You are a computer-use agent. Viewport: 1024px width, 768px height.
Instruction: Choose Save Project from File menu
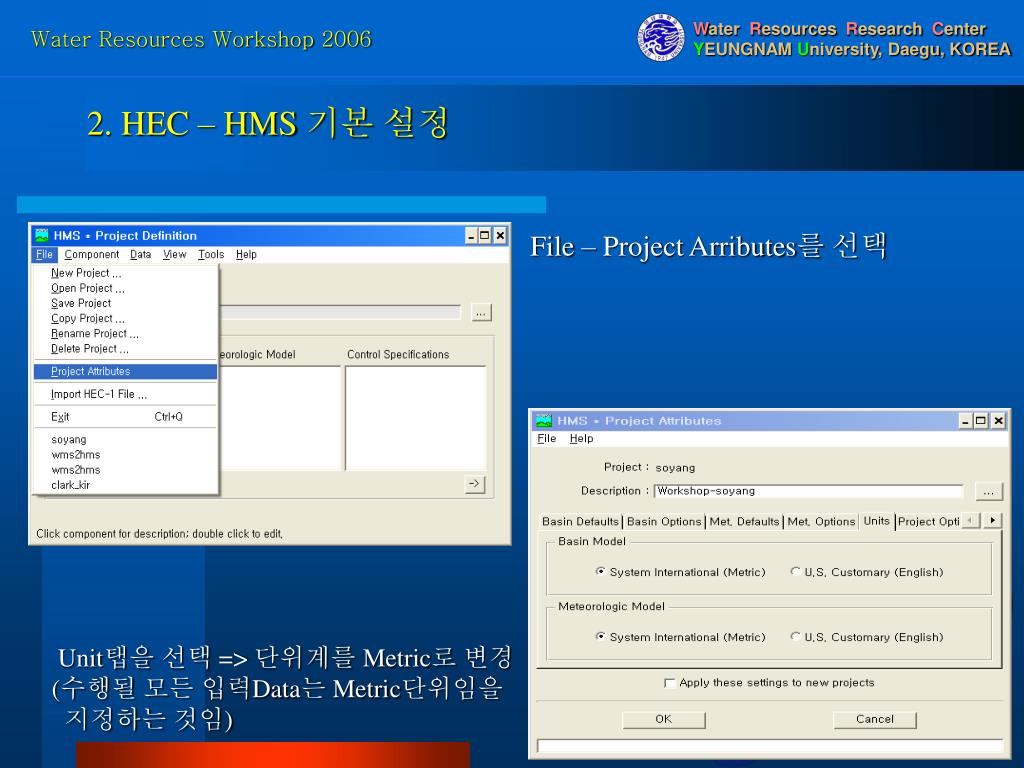tap(125, 303)
